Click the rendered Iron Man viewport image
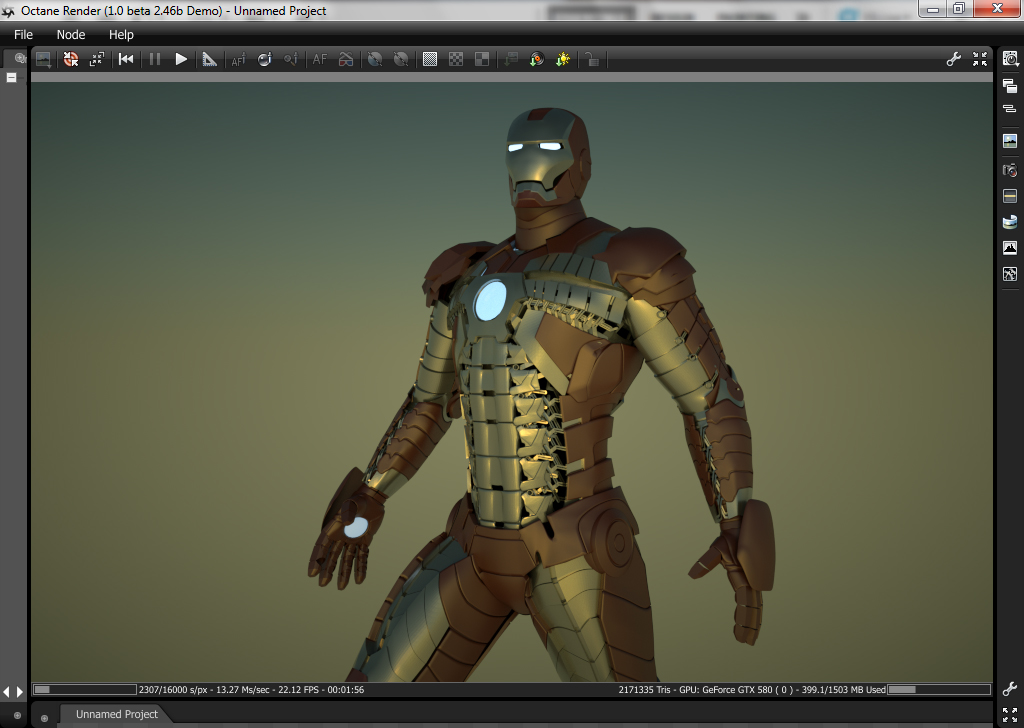Image resolution: width=1024 pixels, height=728 pixels. (x=512, y=382)
